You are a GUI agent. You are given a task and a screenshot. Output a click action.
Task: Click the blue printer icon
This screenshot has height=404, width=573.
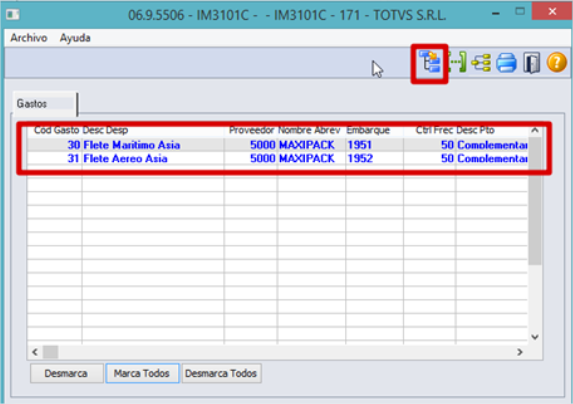[x=506, y=62]
